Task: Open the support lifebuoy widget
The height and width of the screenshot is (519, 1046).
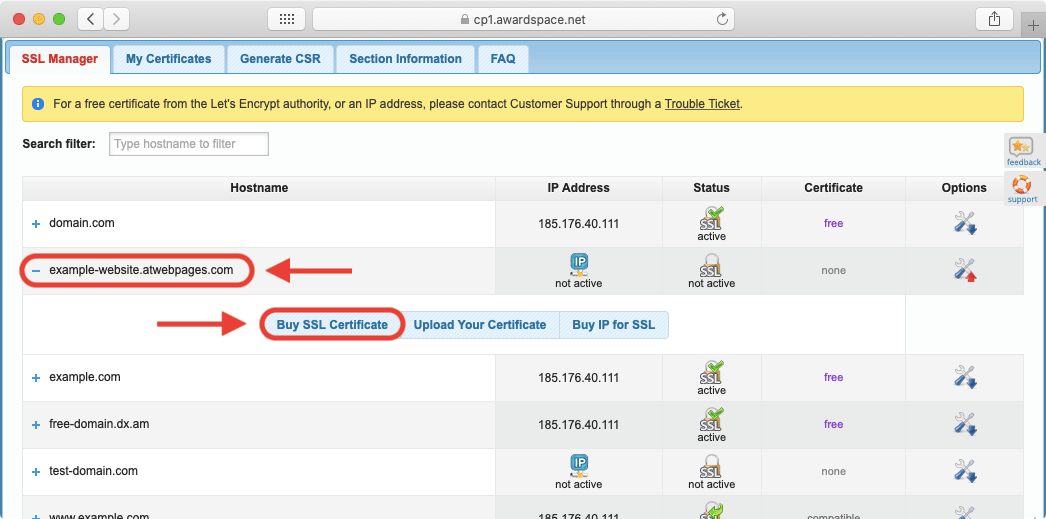Action: coord(1022,188)
